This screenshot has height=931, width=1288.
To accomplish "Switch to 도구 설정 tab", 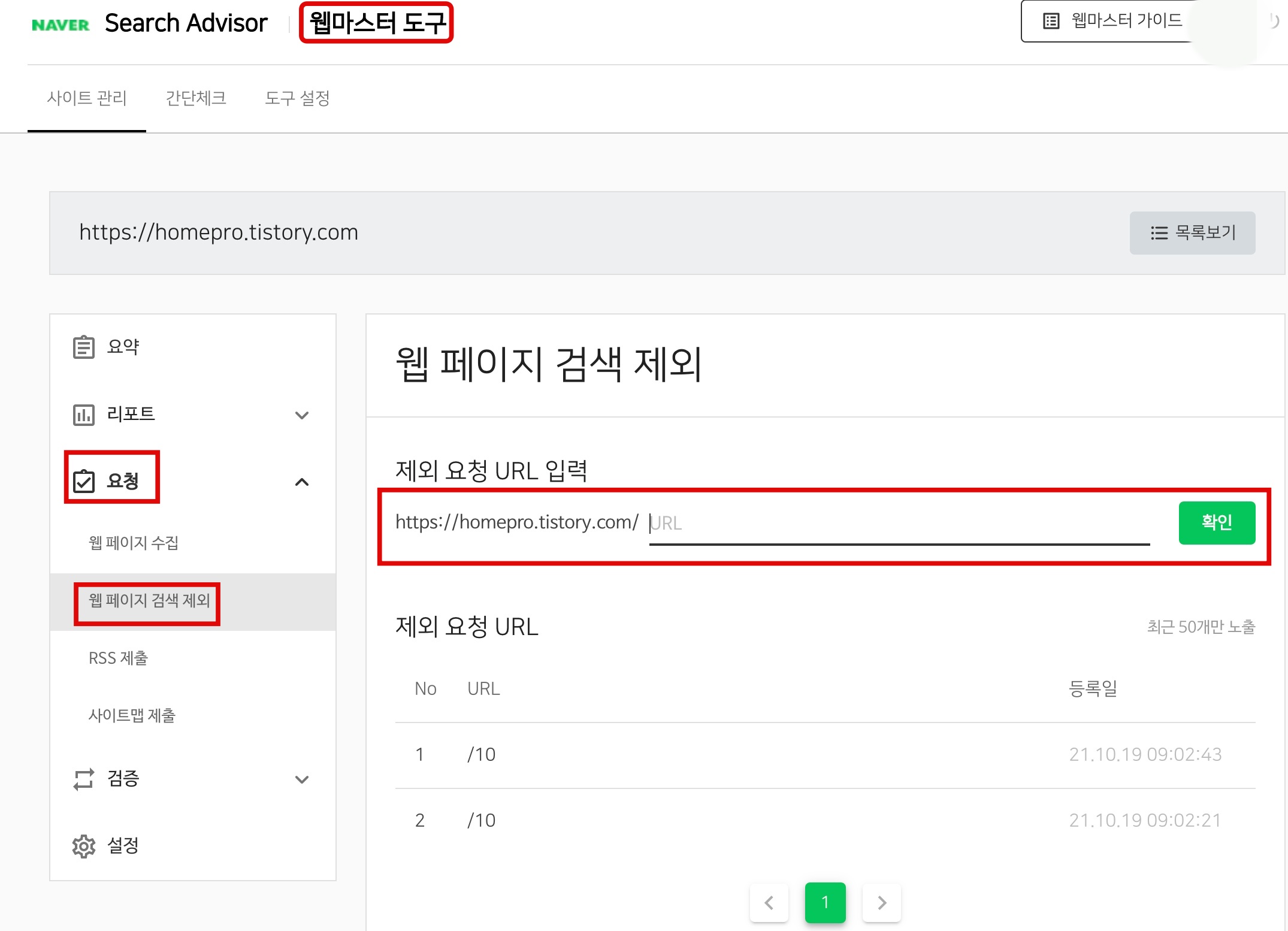I will pyautogui.click(x=298, y=98).
